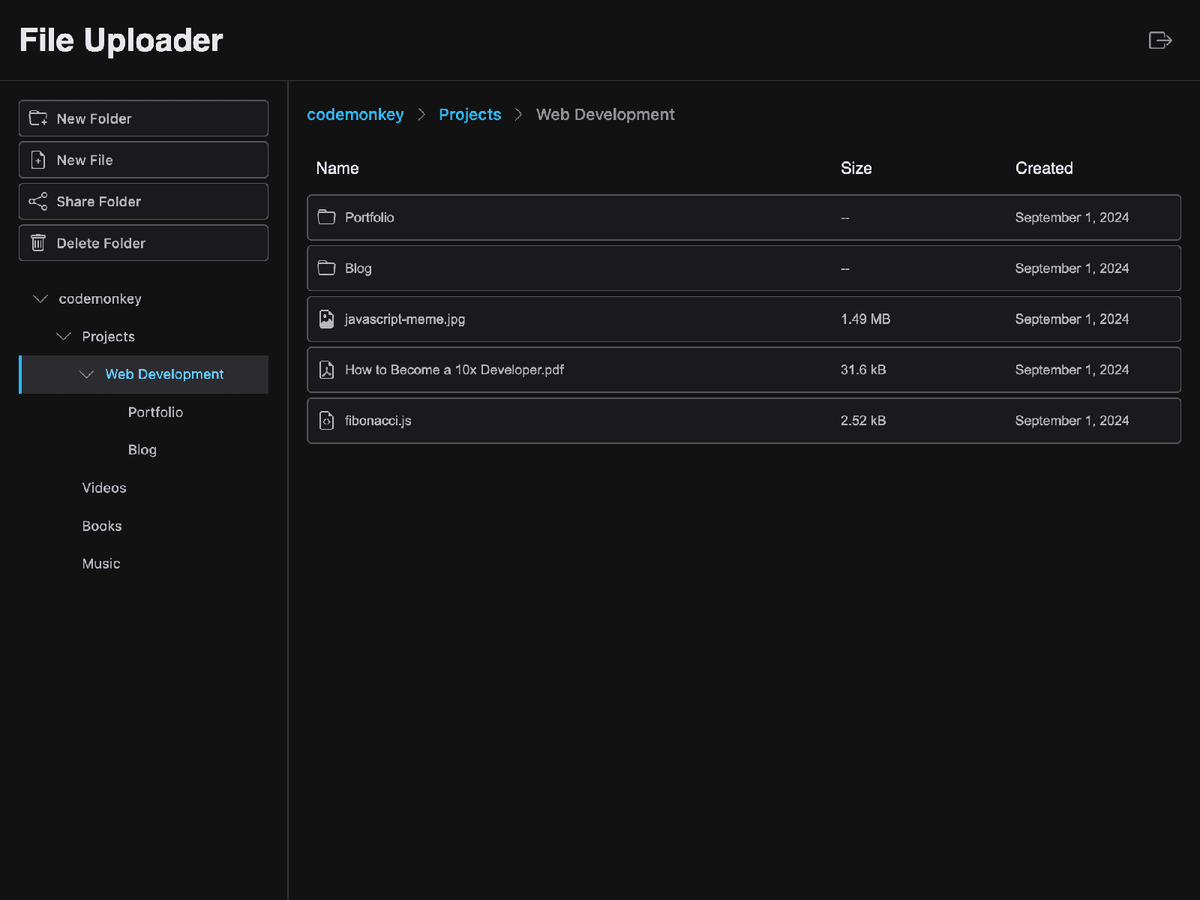
Task: Click the Name column header
Action: [337, 168]
